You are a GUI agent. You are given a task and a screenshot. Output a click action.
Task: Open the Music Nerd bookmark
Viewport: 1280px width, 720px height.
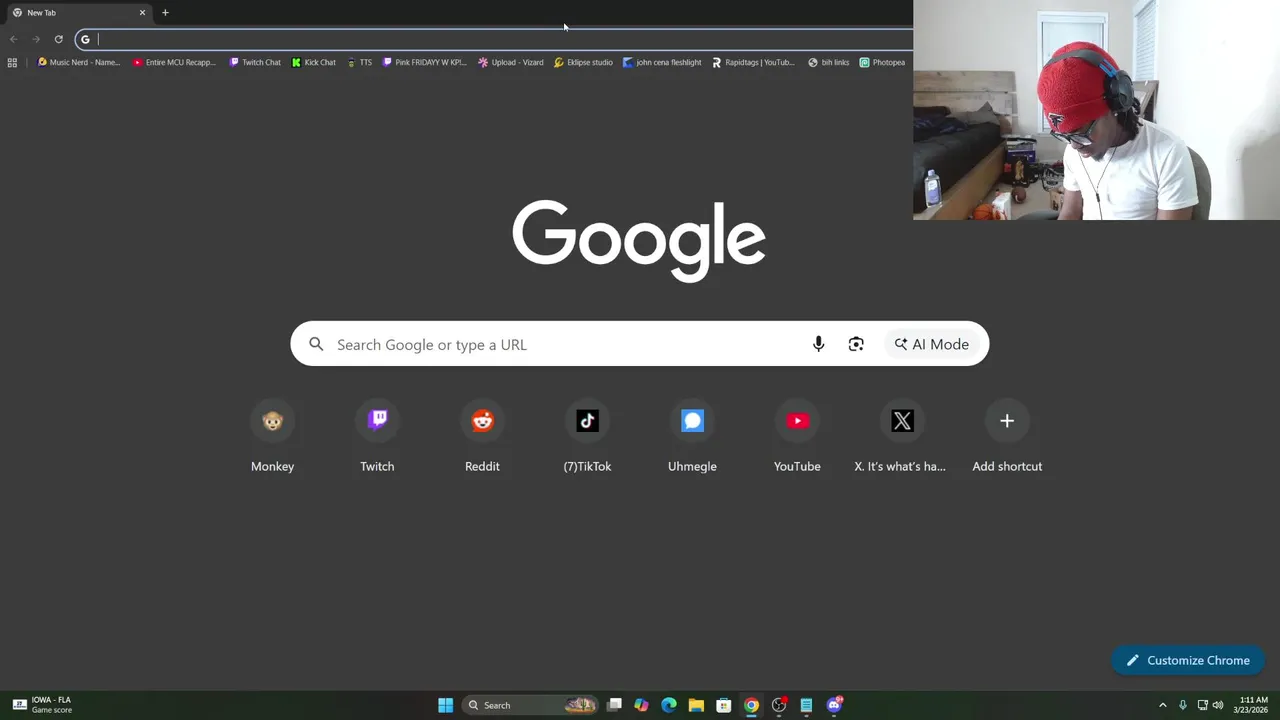tap(78, 62)
